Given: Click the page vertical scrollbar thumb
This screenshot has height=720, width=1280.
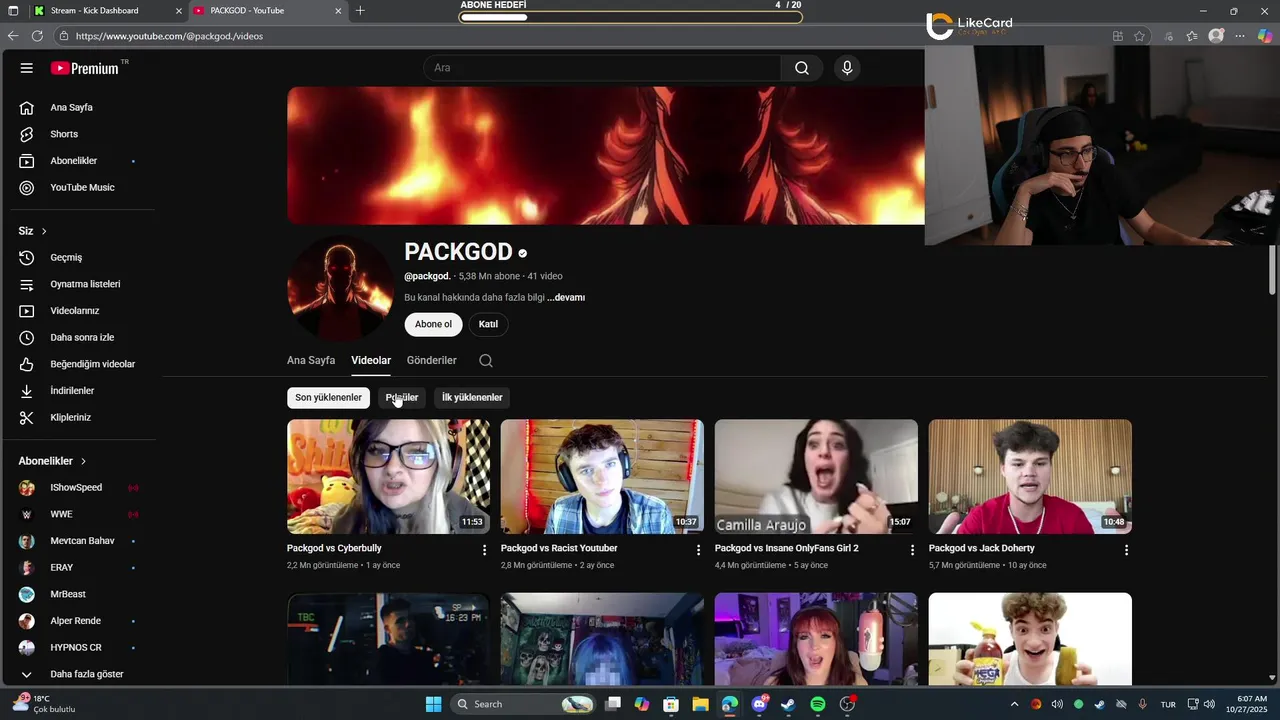Looking at the screenshot, I should 1272,268.
